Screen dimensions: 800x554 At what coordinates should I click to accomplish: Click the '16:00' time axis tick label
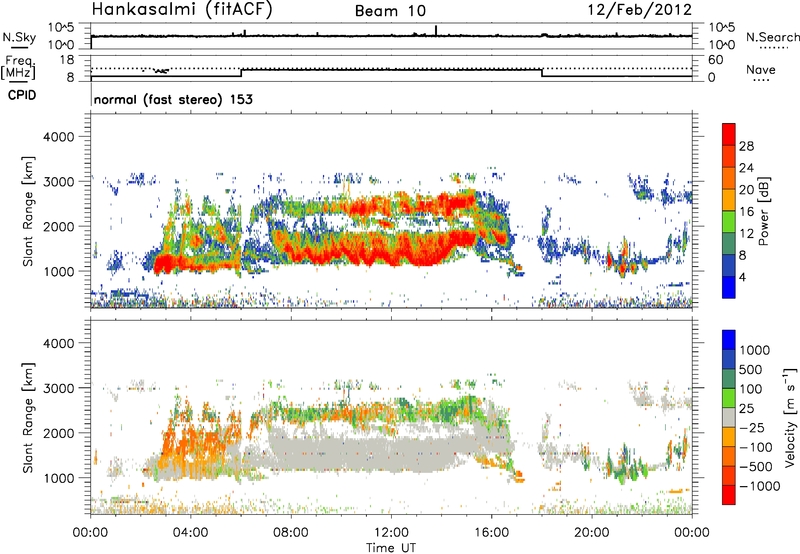coord(491,533)
